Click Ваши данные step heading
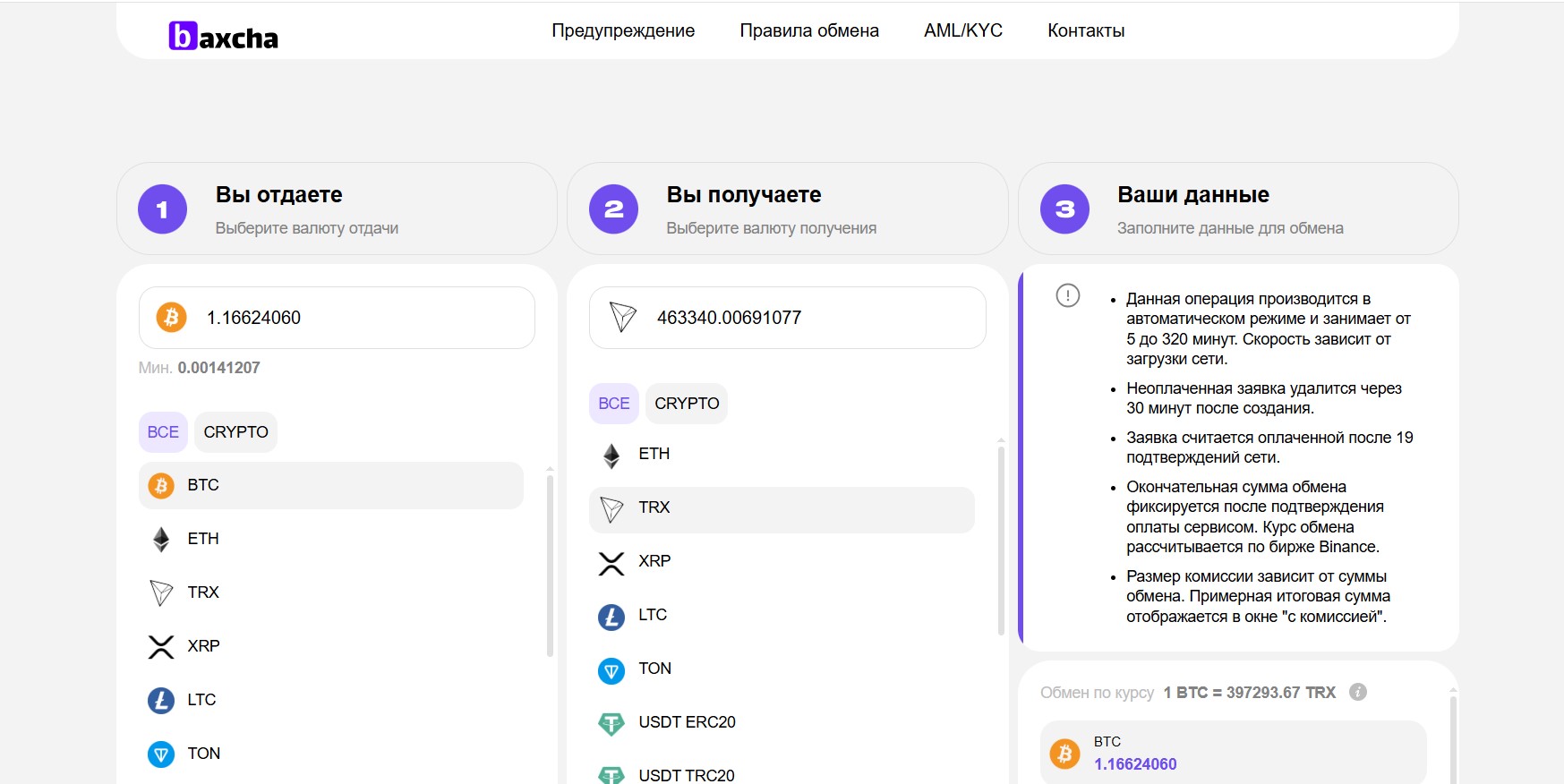The height and width of the screenshot is (784, 1564). [1193, 195]
